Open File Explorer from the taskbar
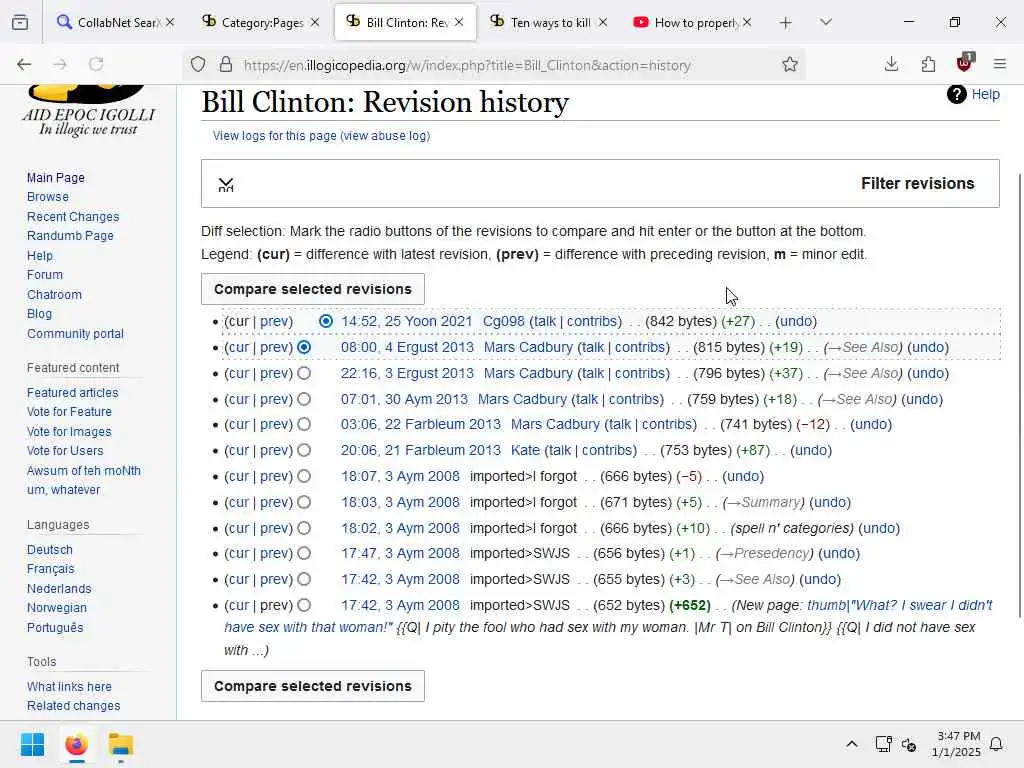Image resolution: width=1024 pixels, height=768 pixels. [121, 744]
